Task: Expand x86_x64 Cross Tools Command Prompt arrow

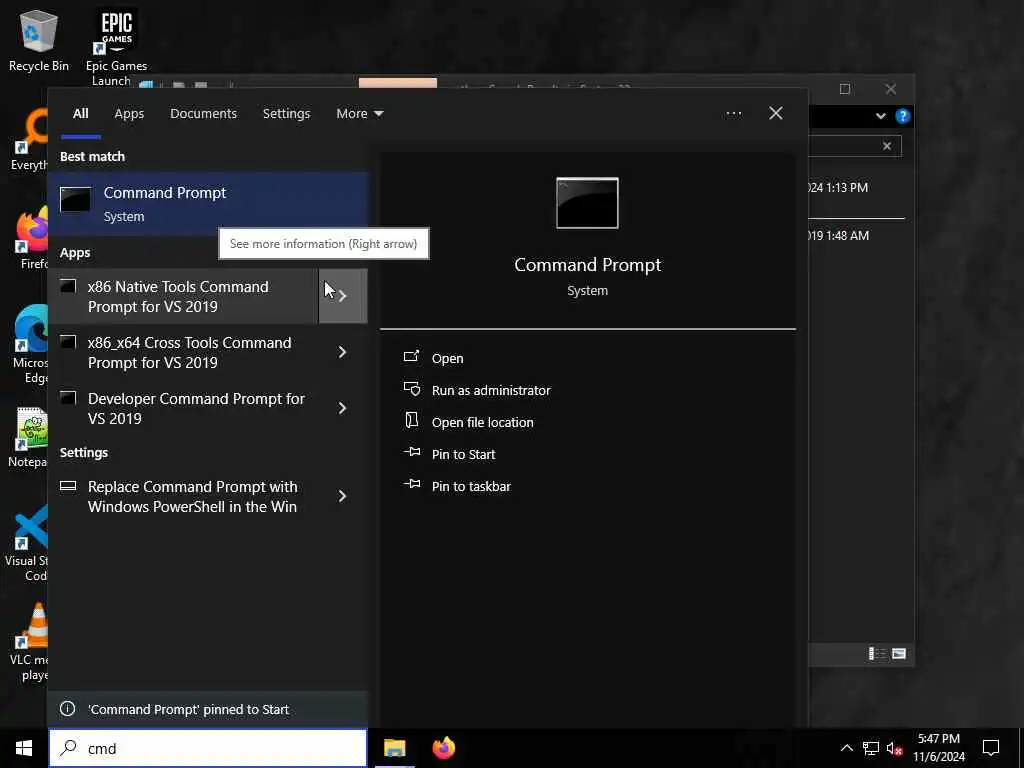Action: (342, 352)
